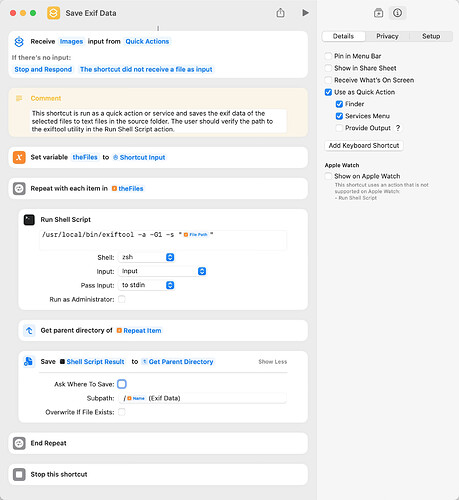Open the Shell dropdown showing zsh
This screenshot has height=500, width=459.
[x=147, y=257]
